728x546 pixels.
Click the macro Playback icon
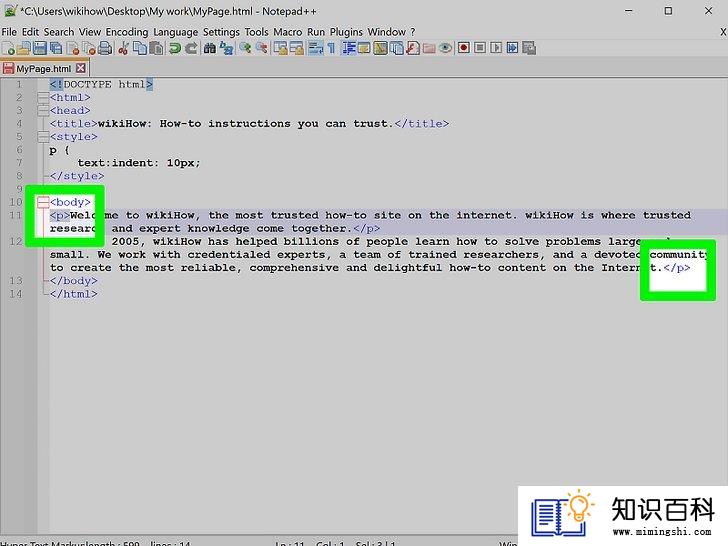click(496, 48)
